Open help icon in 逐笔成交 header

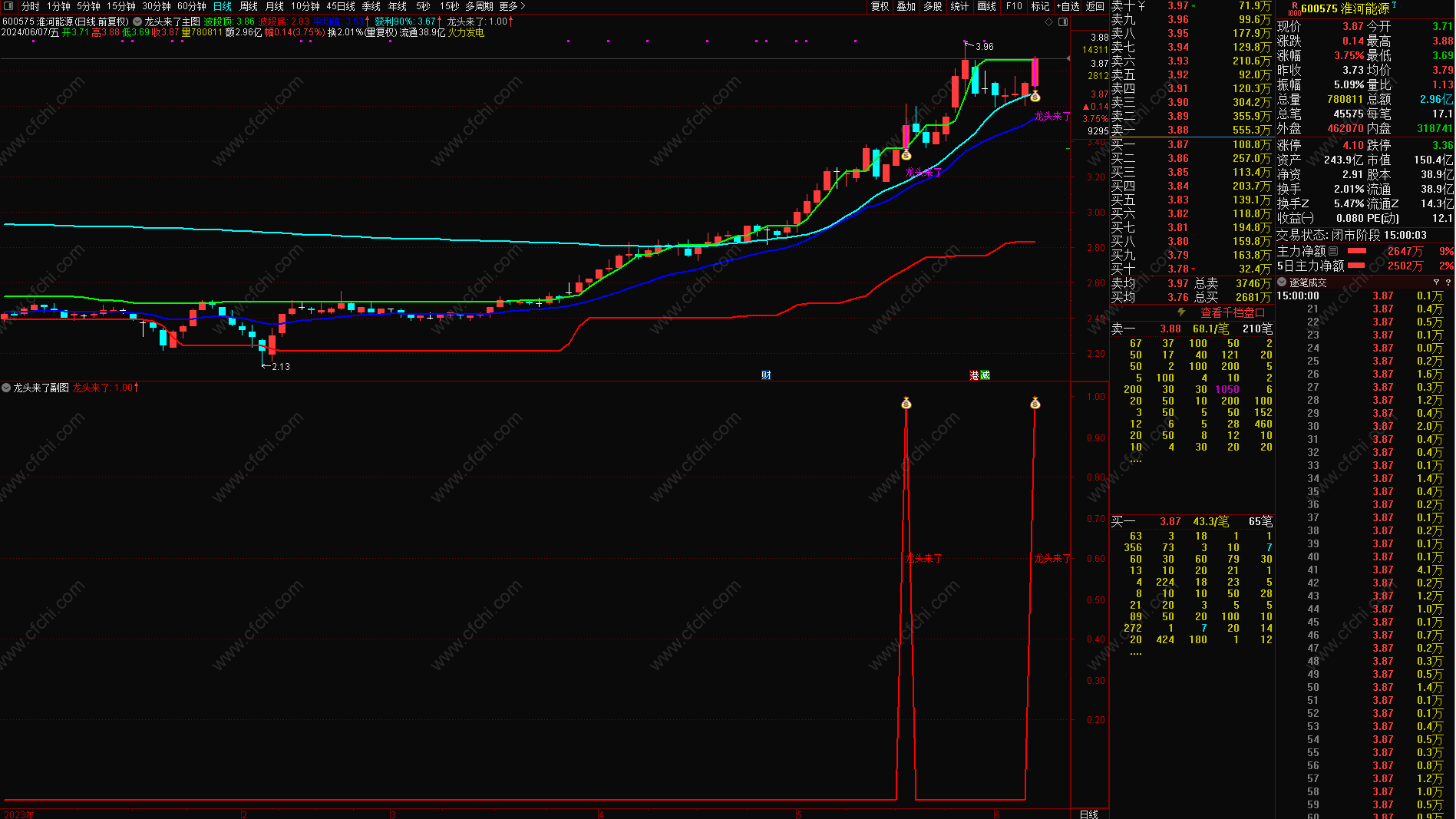(x=1448, y=282)
